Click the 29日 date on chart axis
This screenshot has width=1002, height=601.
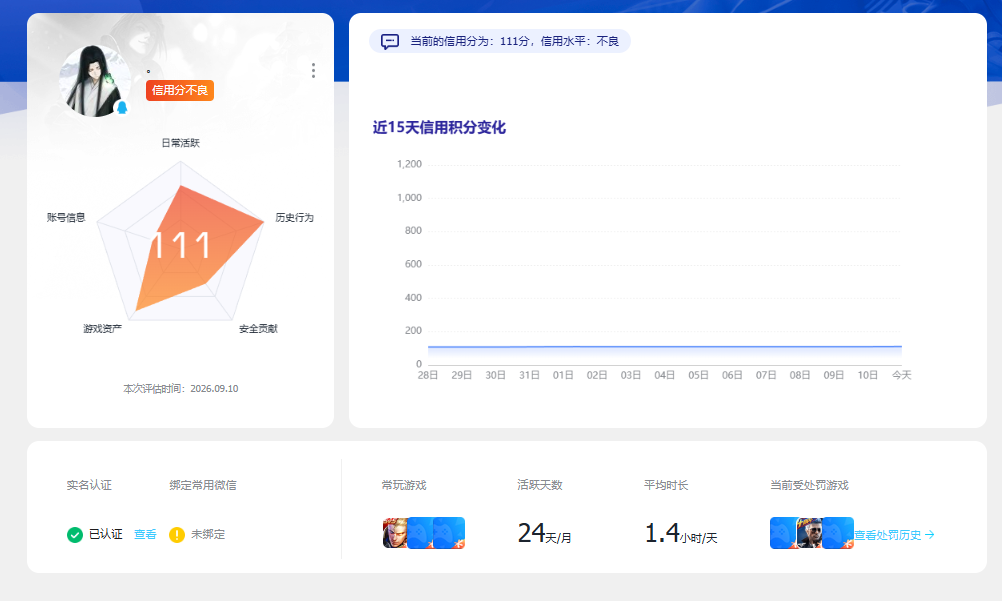tap(461, 375)
